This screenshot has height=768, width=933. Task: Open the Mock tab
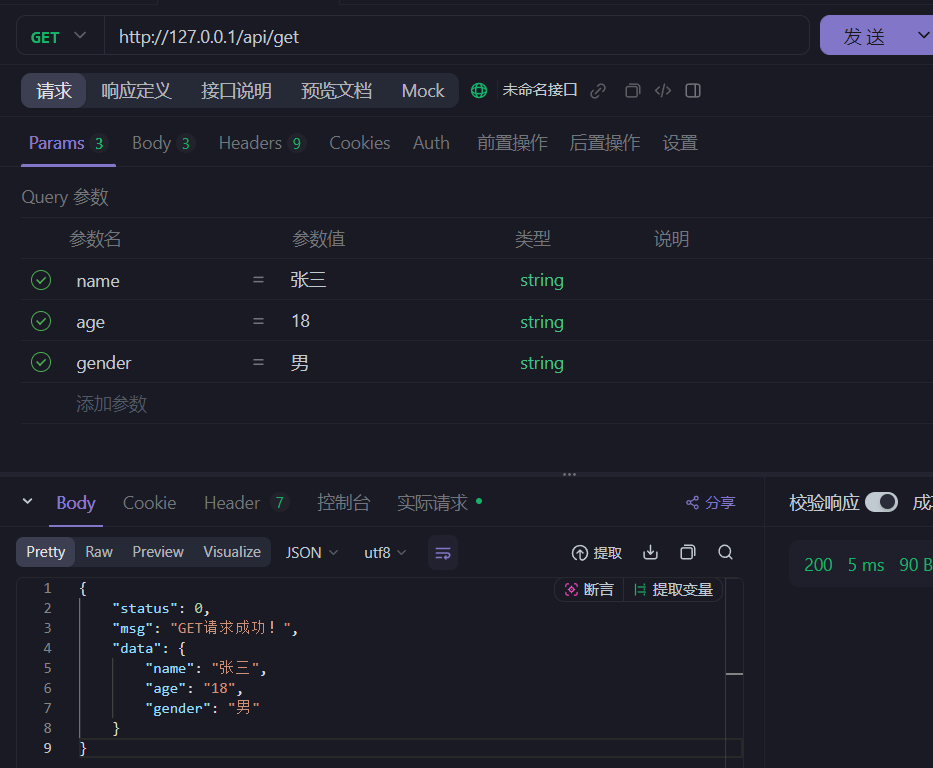[x=423, y=90]
